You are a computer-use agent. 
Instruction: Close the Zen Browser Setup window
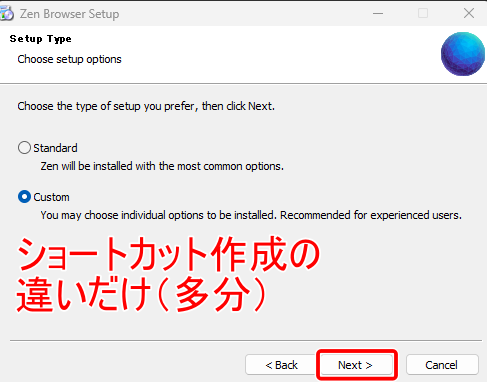pos(469,13)
